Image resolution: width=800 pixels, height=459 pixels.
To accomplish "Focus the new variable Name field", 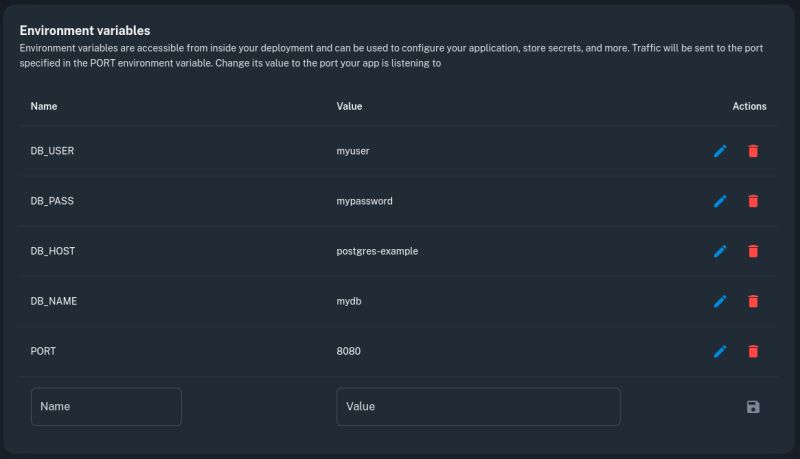I will (x=106, y=407).
